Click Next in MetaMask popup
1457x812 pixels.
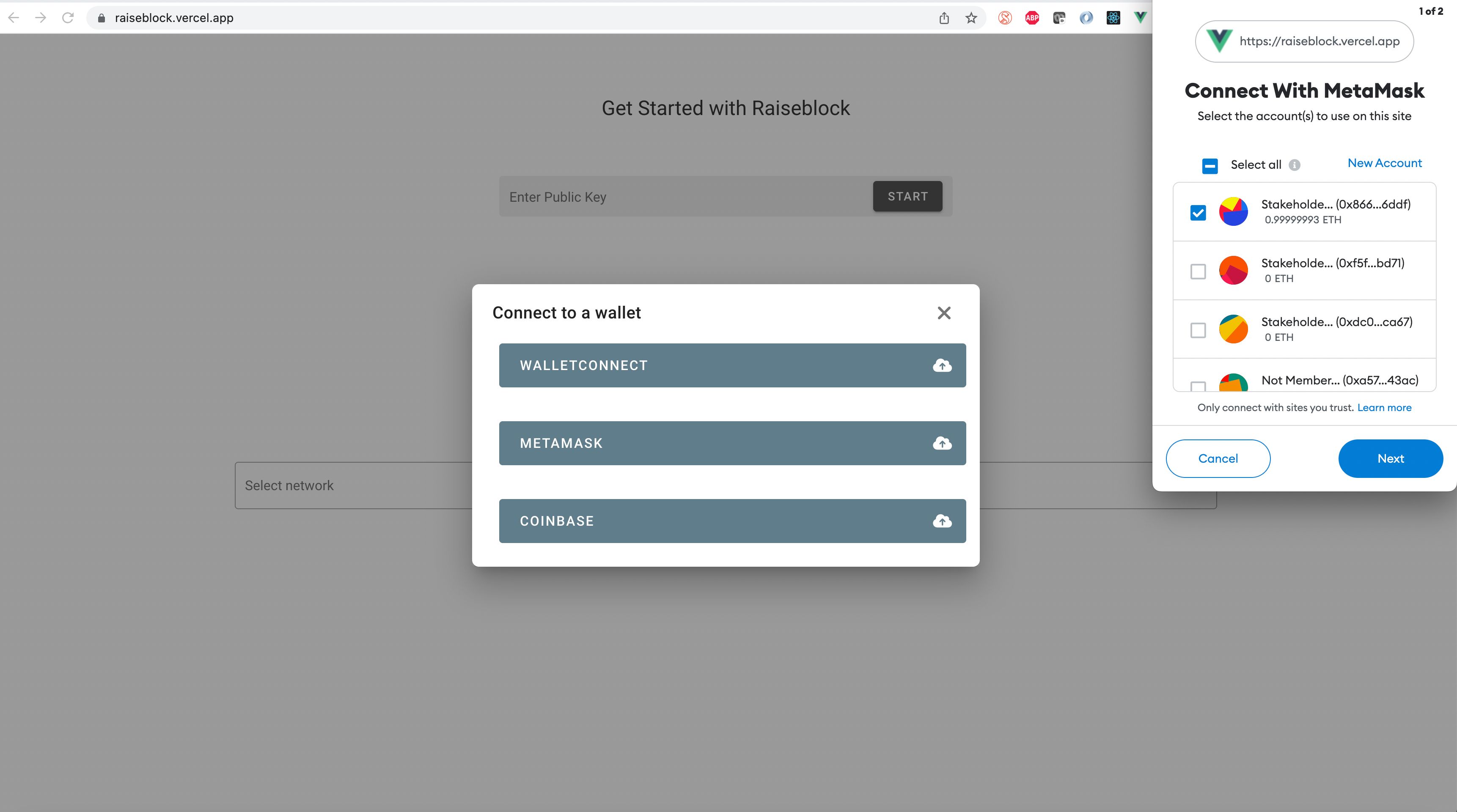1390,458
